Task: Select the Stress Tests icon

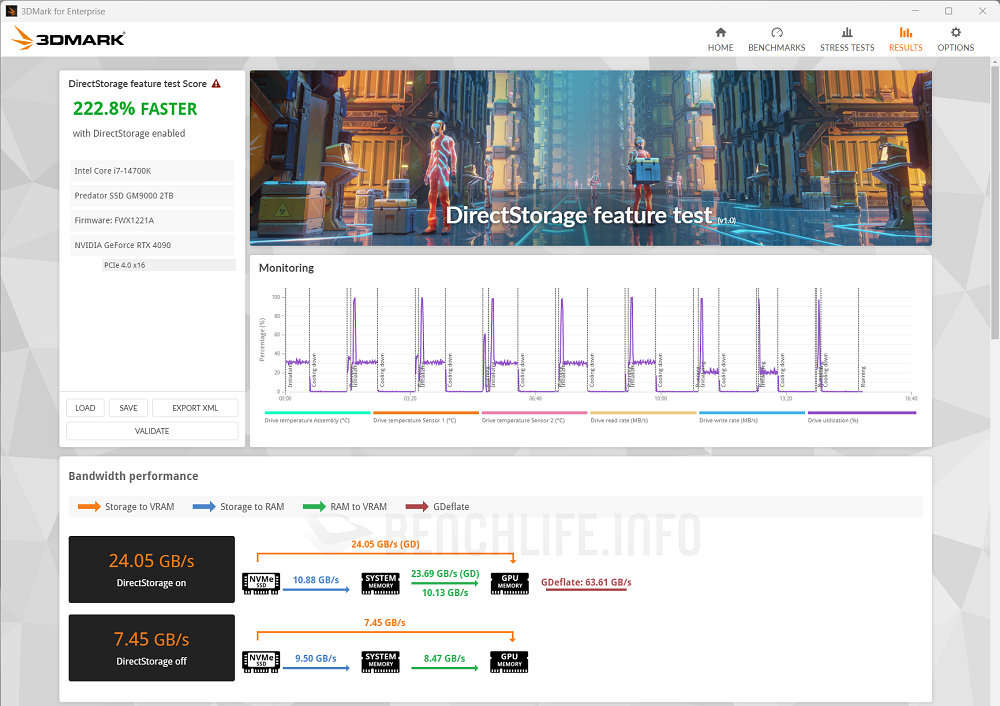Action: click(847, 33)
